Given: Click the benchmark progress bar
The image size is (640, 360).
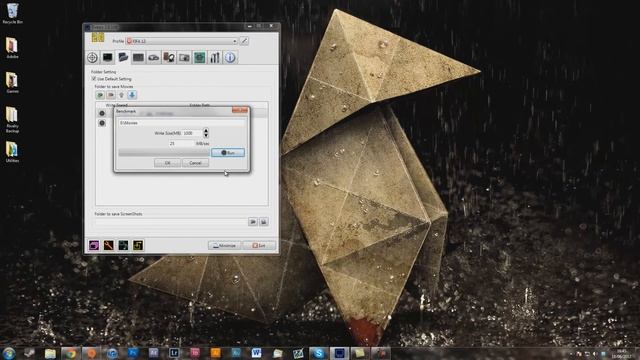Looking at the screenshot, I should pyautogui.click(x=164, y=153).
